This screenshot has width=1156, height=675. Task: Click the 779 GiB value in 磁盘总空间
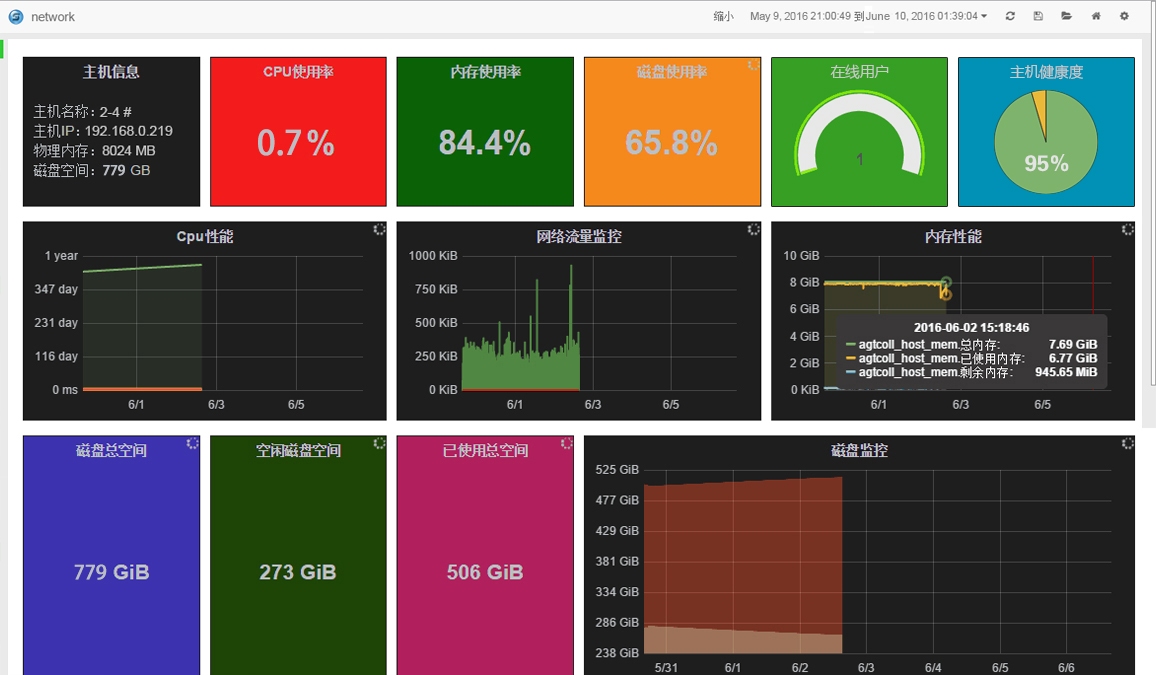(x=111, y=573)
